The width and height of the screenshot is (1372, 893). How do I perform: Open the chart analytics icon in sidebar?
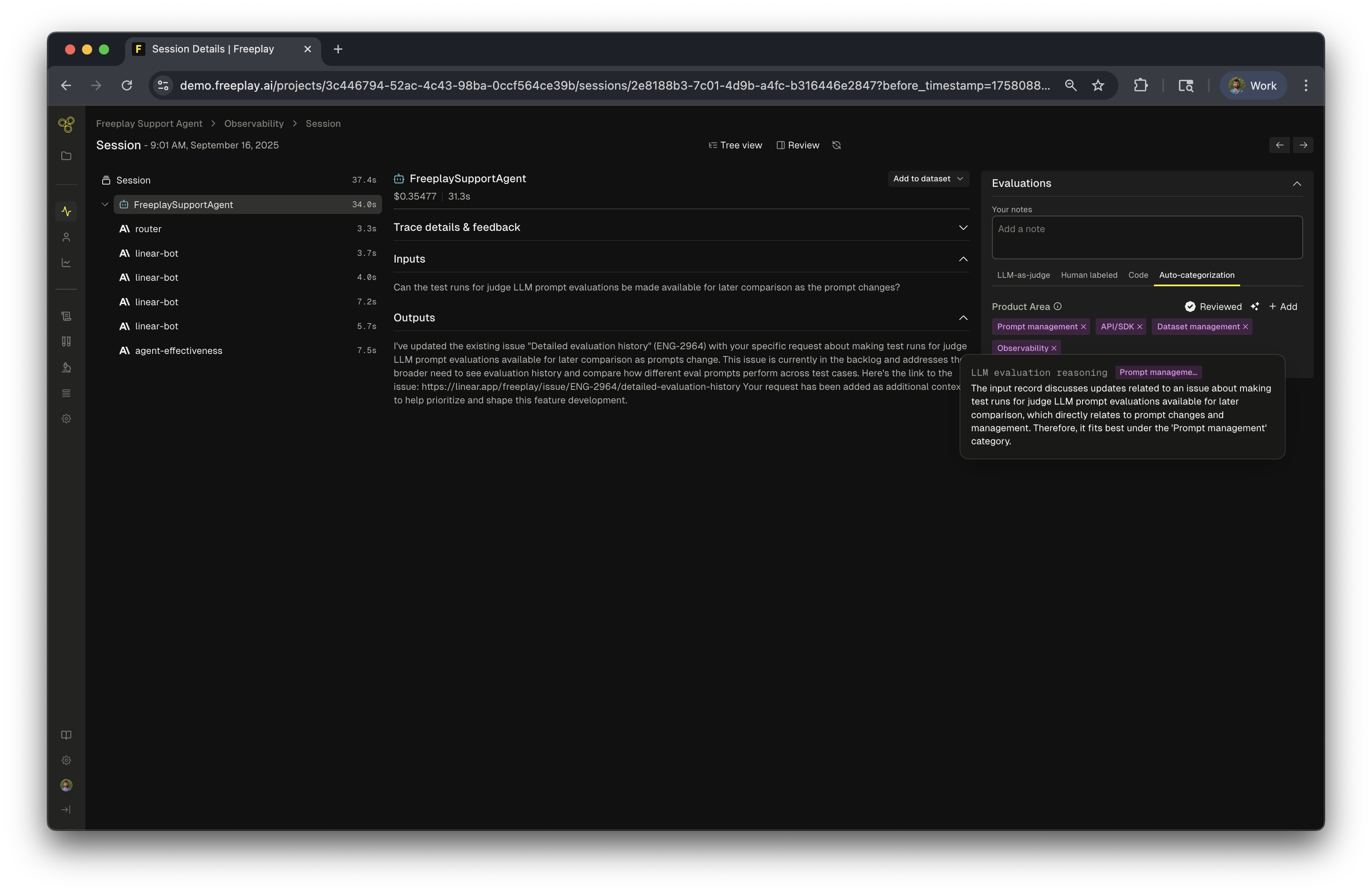[x=66, y=263]
